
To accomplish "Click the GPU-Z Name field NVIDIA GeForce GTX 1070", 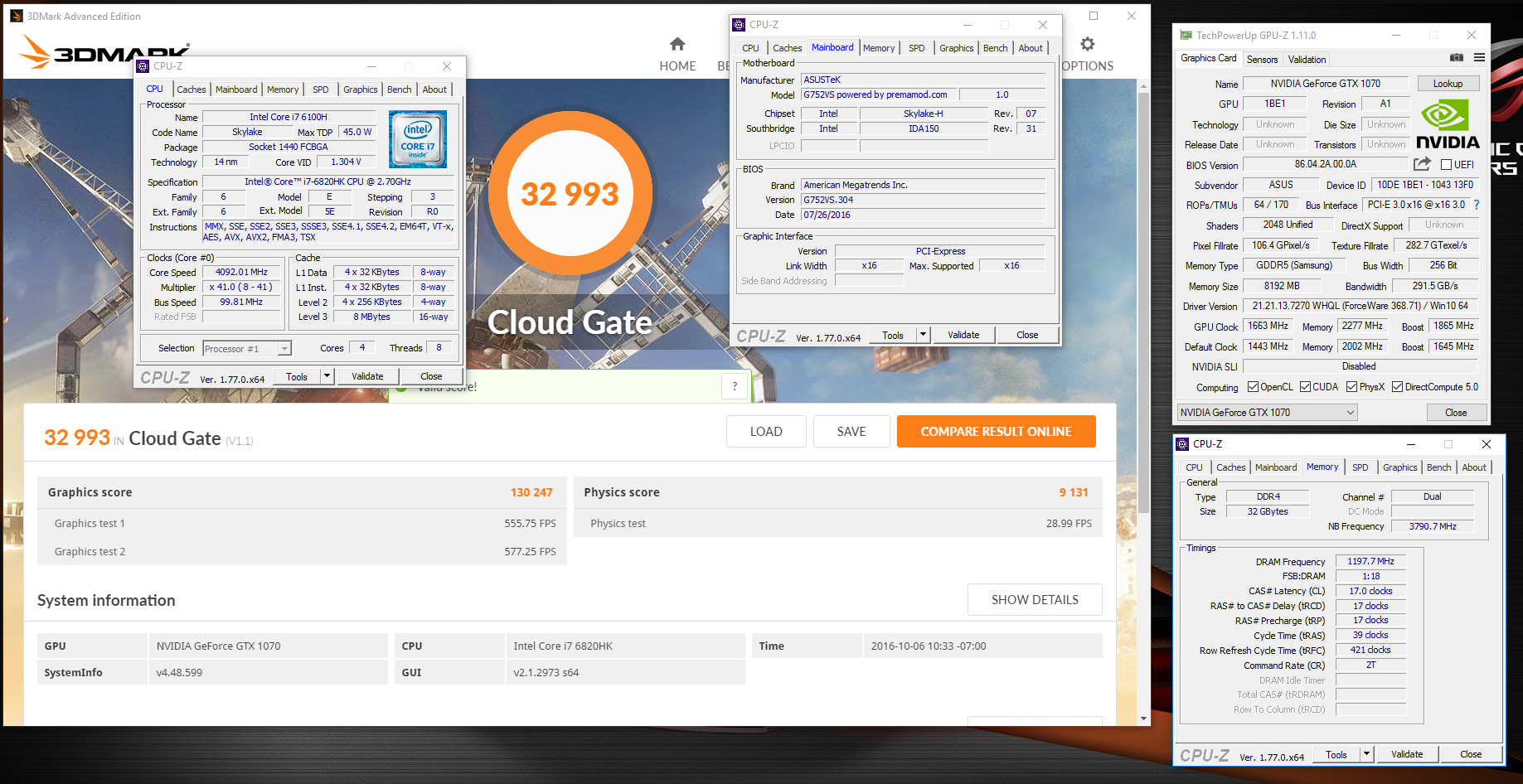I will pos(1325,84).
